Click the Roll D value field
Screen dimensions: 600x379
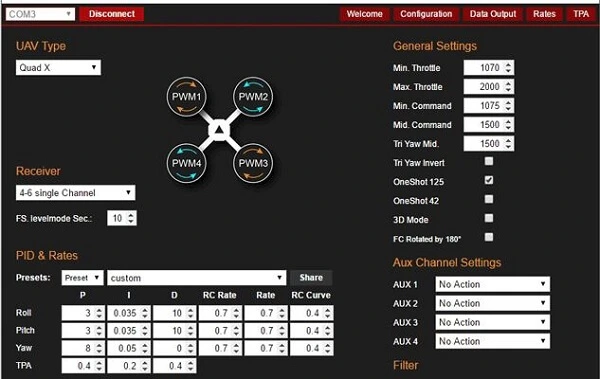point(175,313)
